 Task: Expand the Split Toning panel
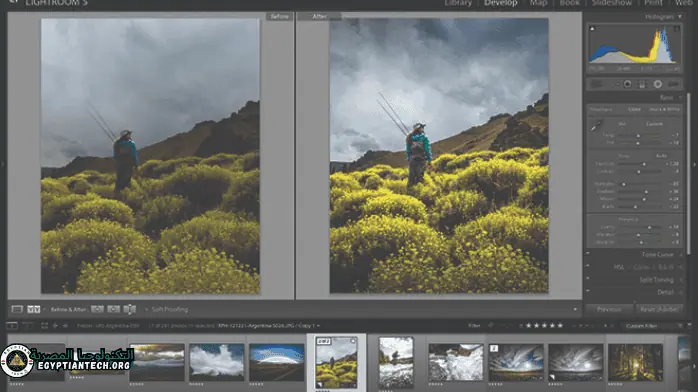pyautogui.click(x=657, y=280)
